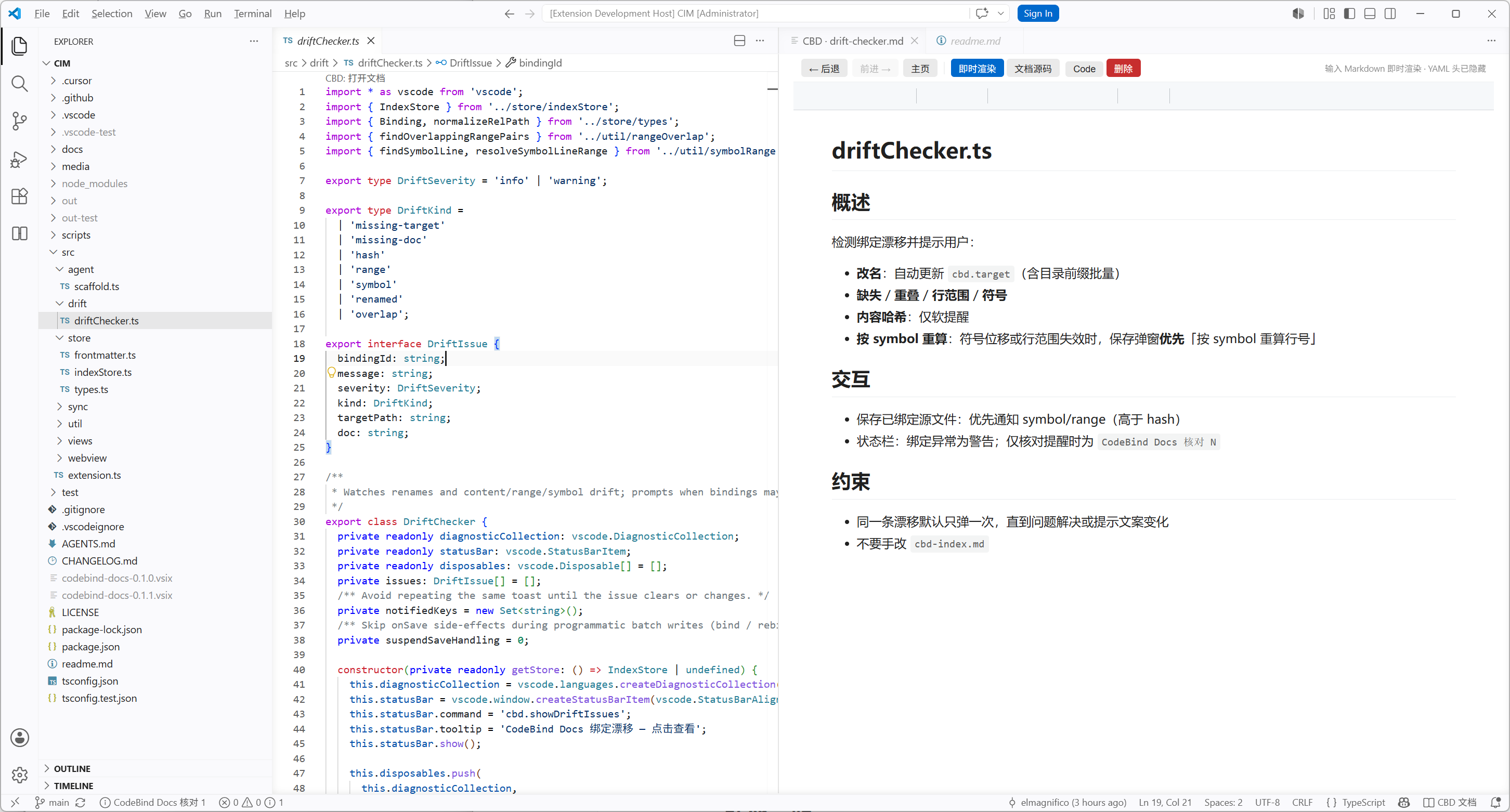This screenshot has width=1510, height=812.
Task: Switch to the readme.md tab
Action: 974,41
